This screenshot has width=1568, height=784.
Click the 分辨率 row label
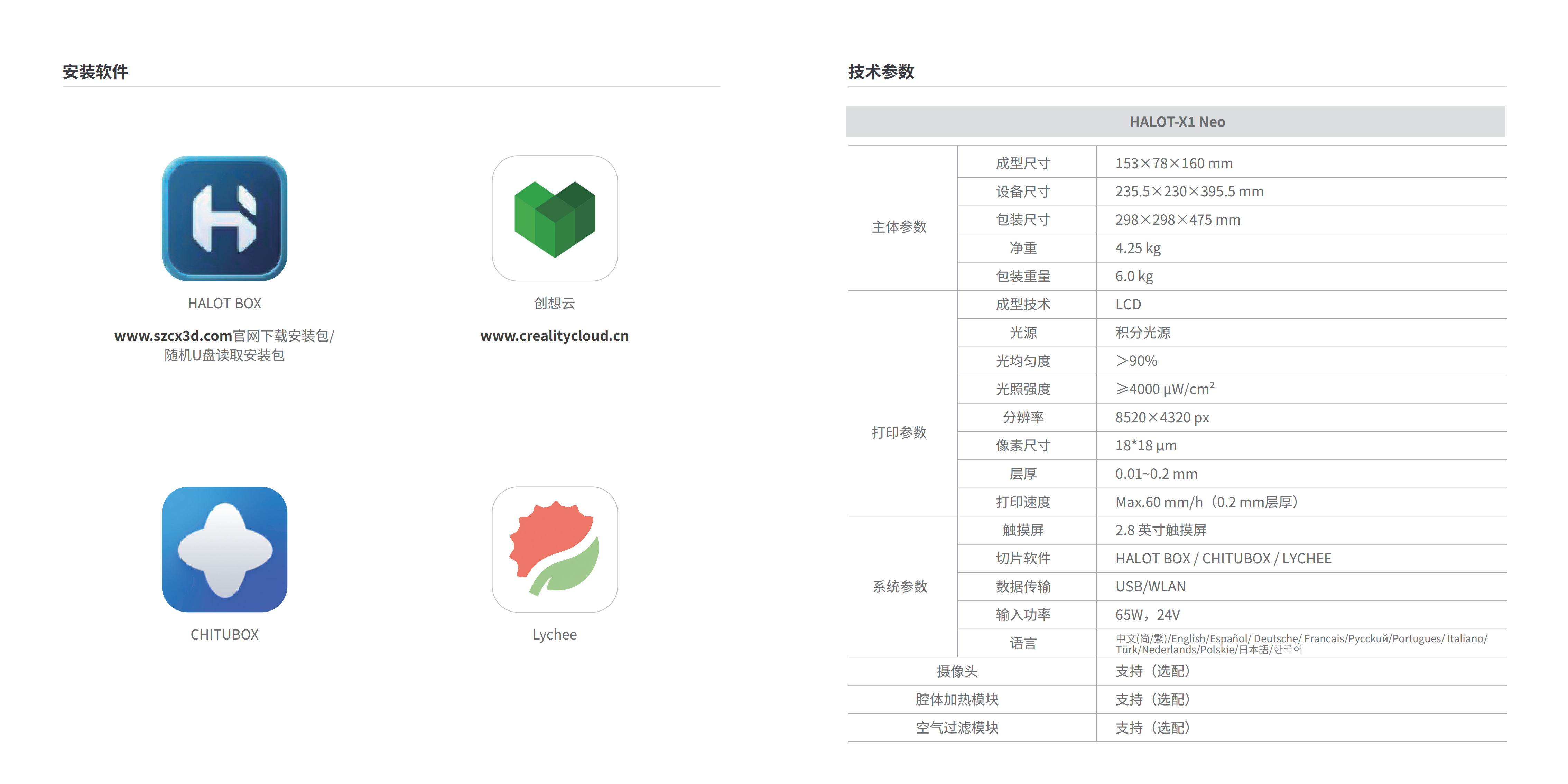click(1023, 417)
